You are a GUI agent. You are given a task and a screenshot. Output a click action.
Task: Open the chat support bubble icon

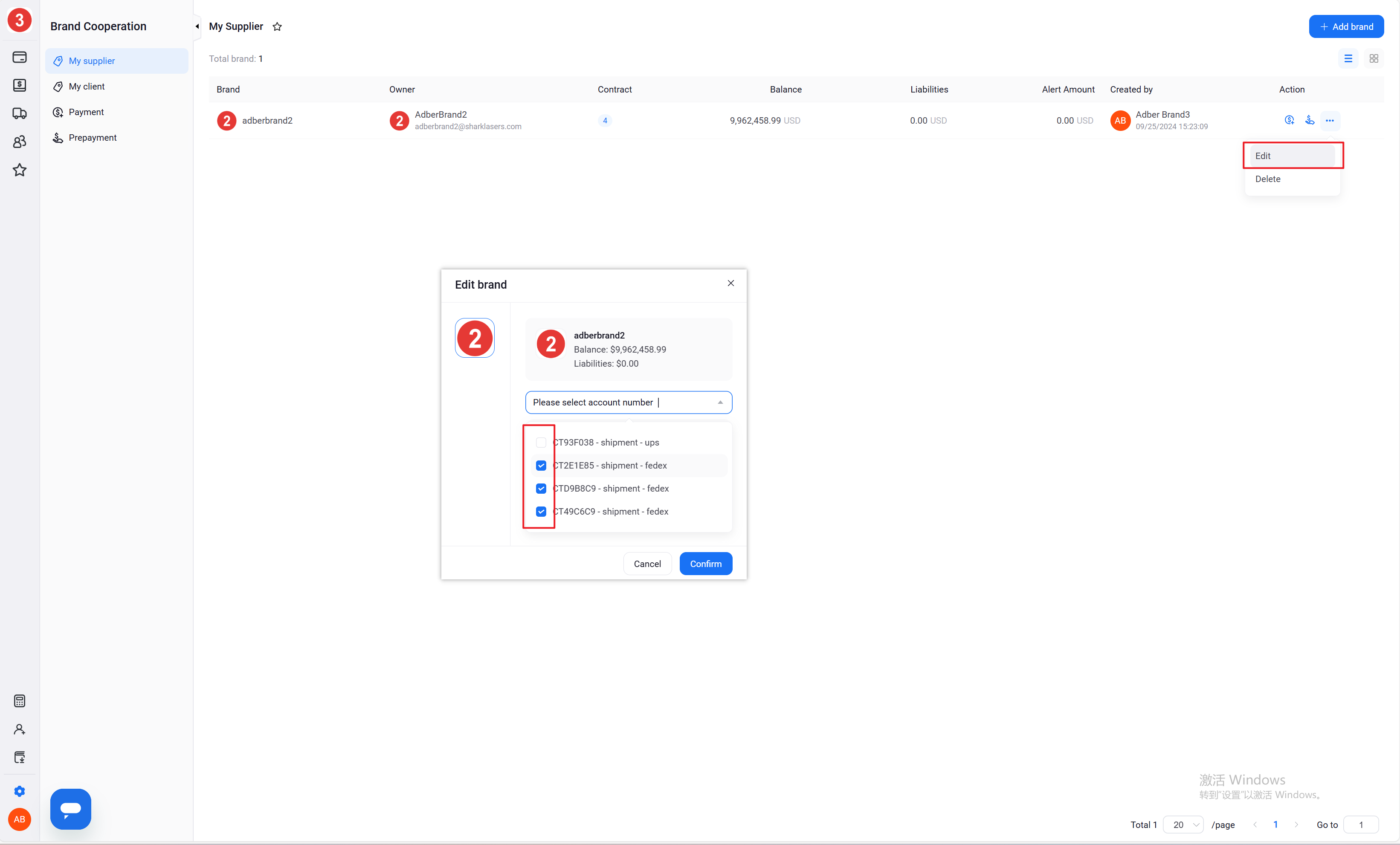[70, 809]
